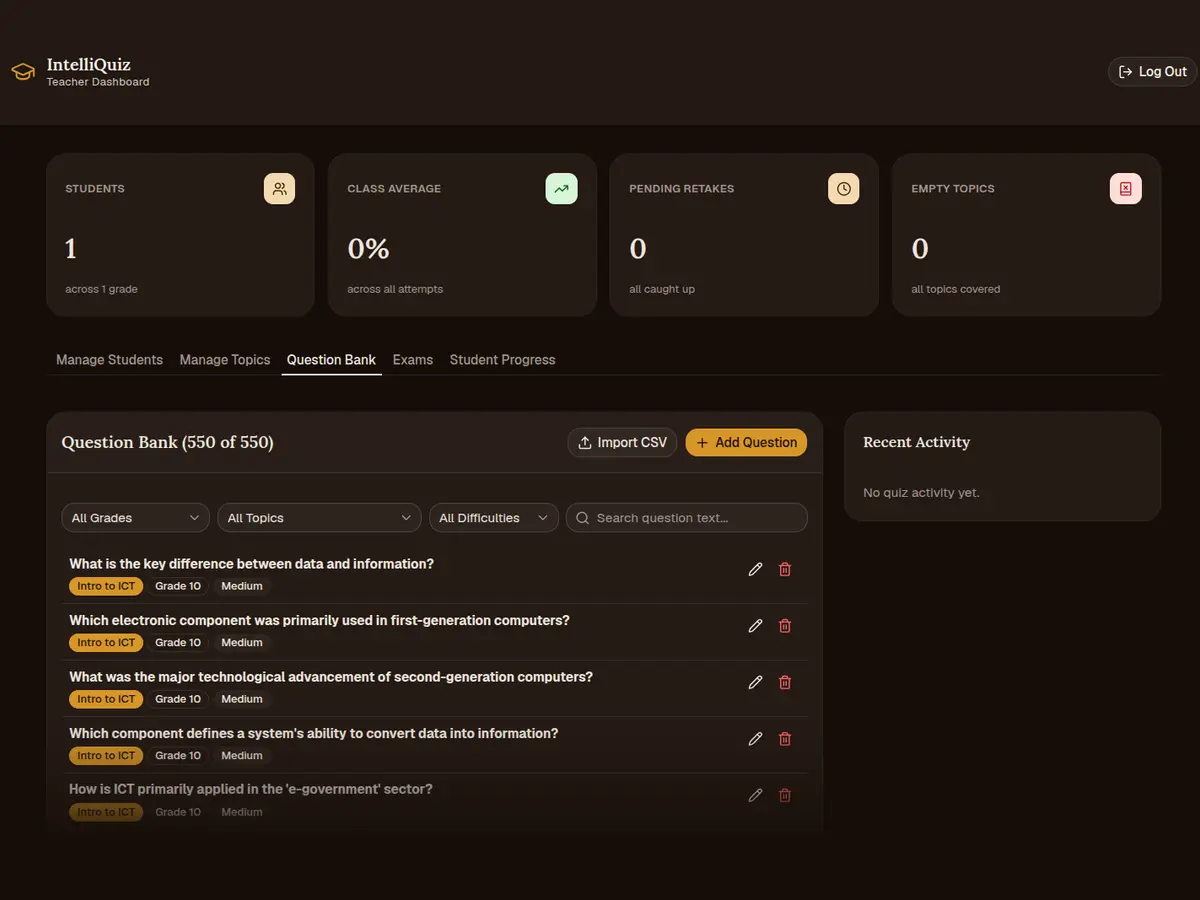Image resolution: width=1200 pixels, height=900 pixels.
Task: Click 'Which electronic component was primarily used' question text
Action: click(x=319, y=620)
